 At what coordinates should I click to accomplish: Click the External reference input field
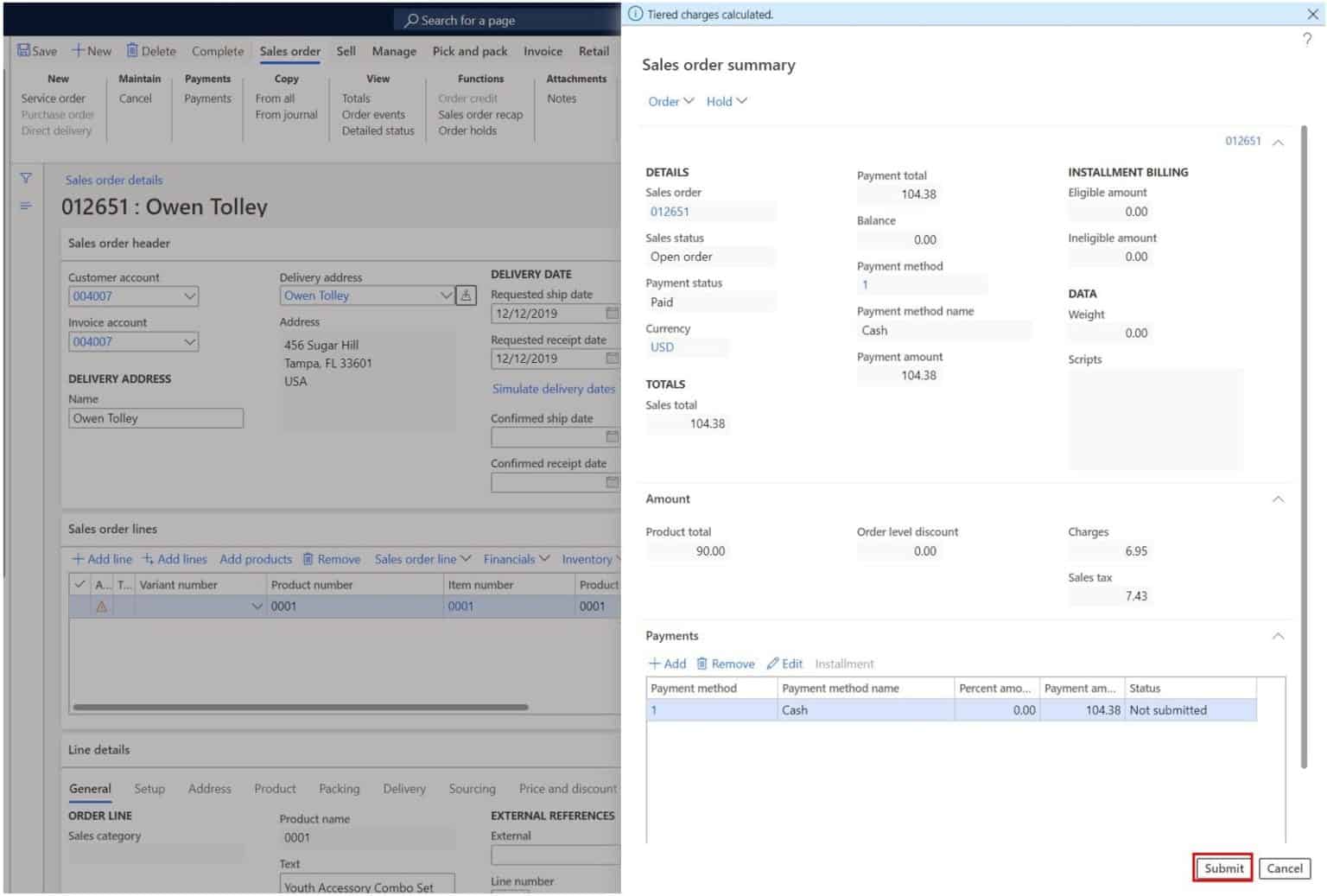point(556,855)
